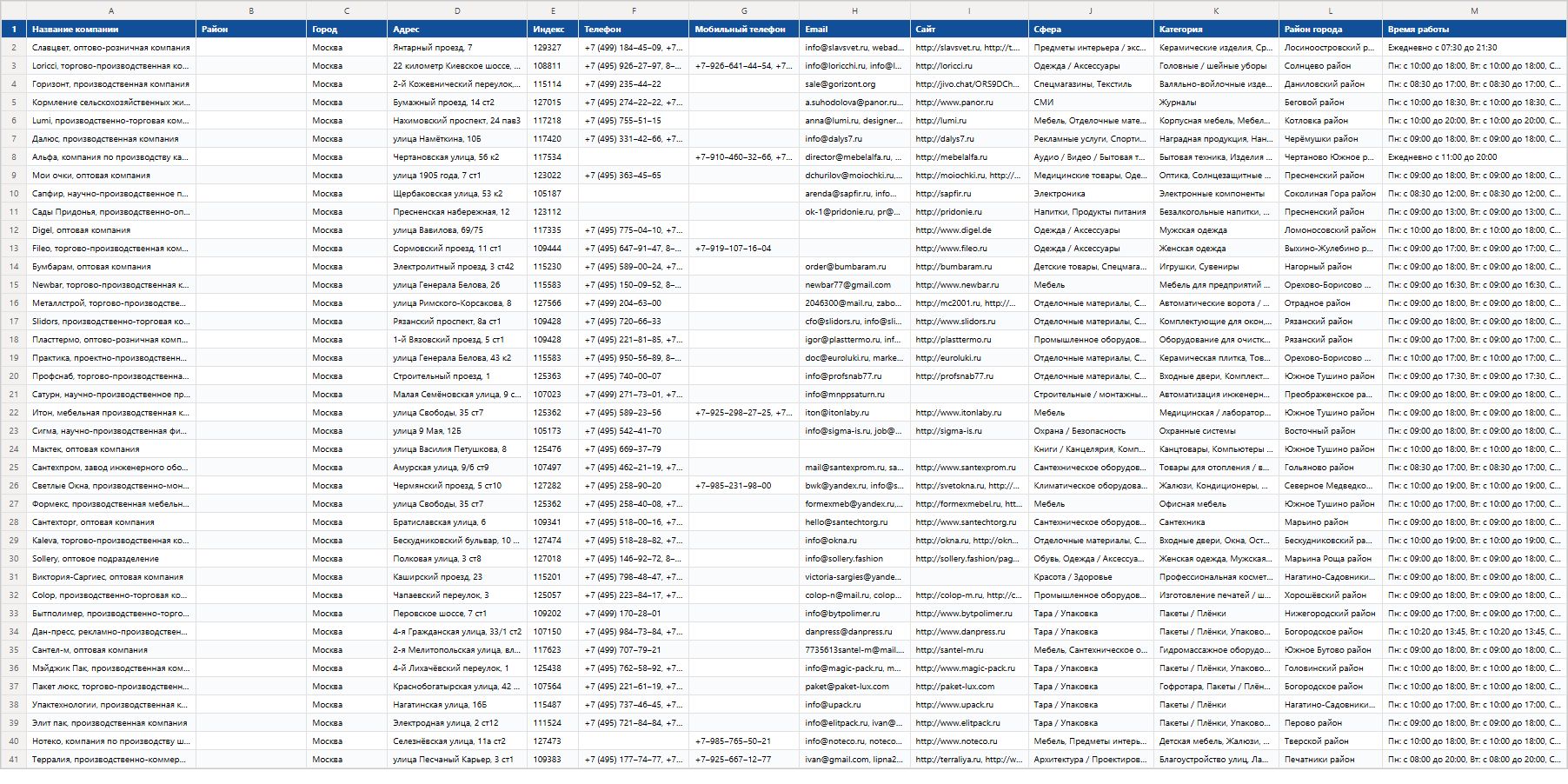The width and height of the screenshot is (1568, 784).
Task: Click the 'Сайт' header cell
Action: (969, 29)
